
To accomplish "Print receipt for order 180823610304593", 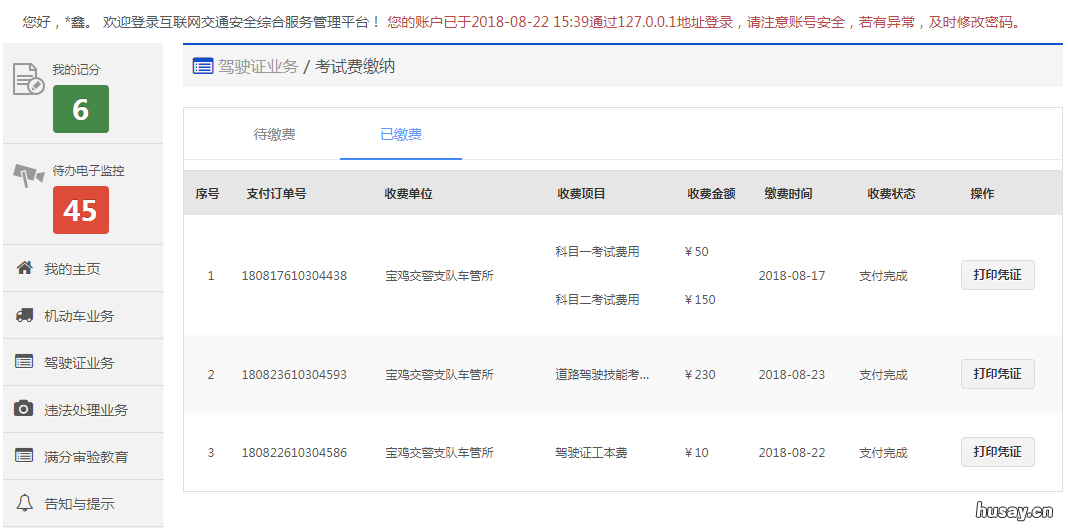I will click(x=998, y=374).
